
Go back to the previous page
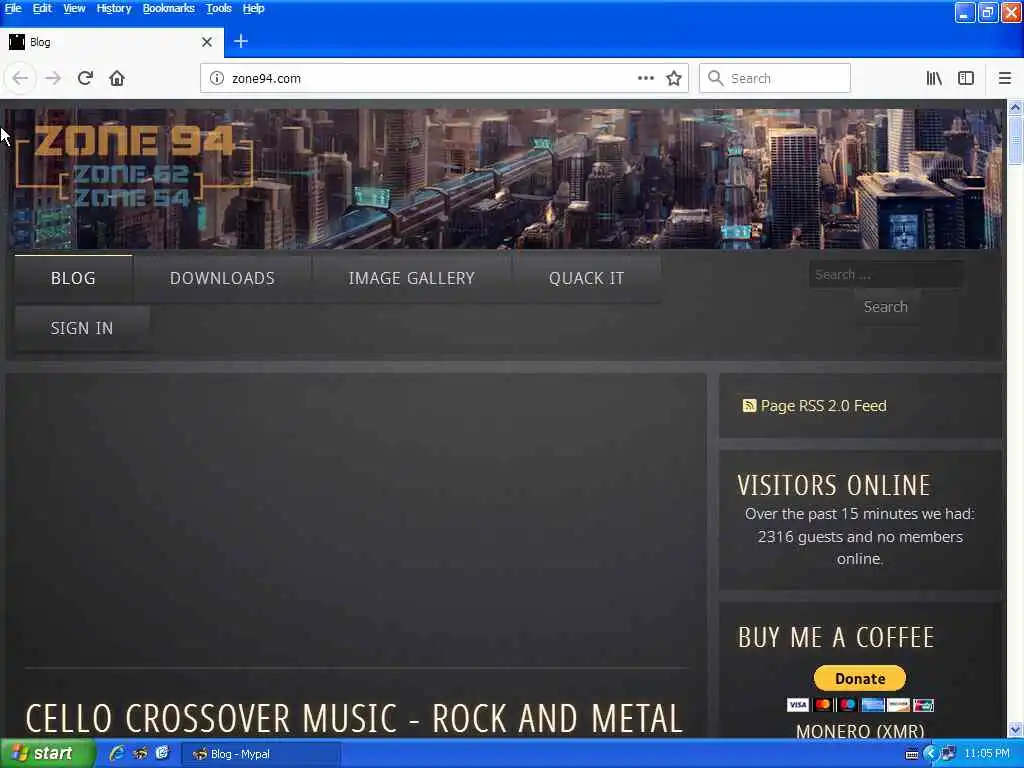tap(20, 78)
